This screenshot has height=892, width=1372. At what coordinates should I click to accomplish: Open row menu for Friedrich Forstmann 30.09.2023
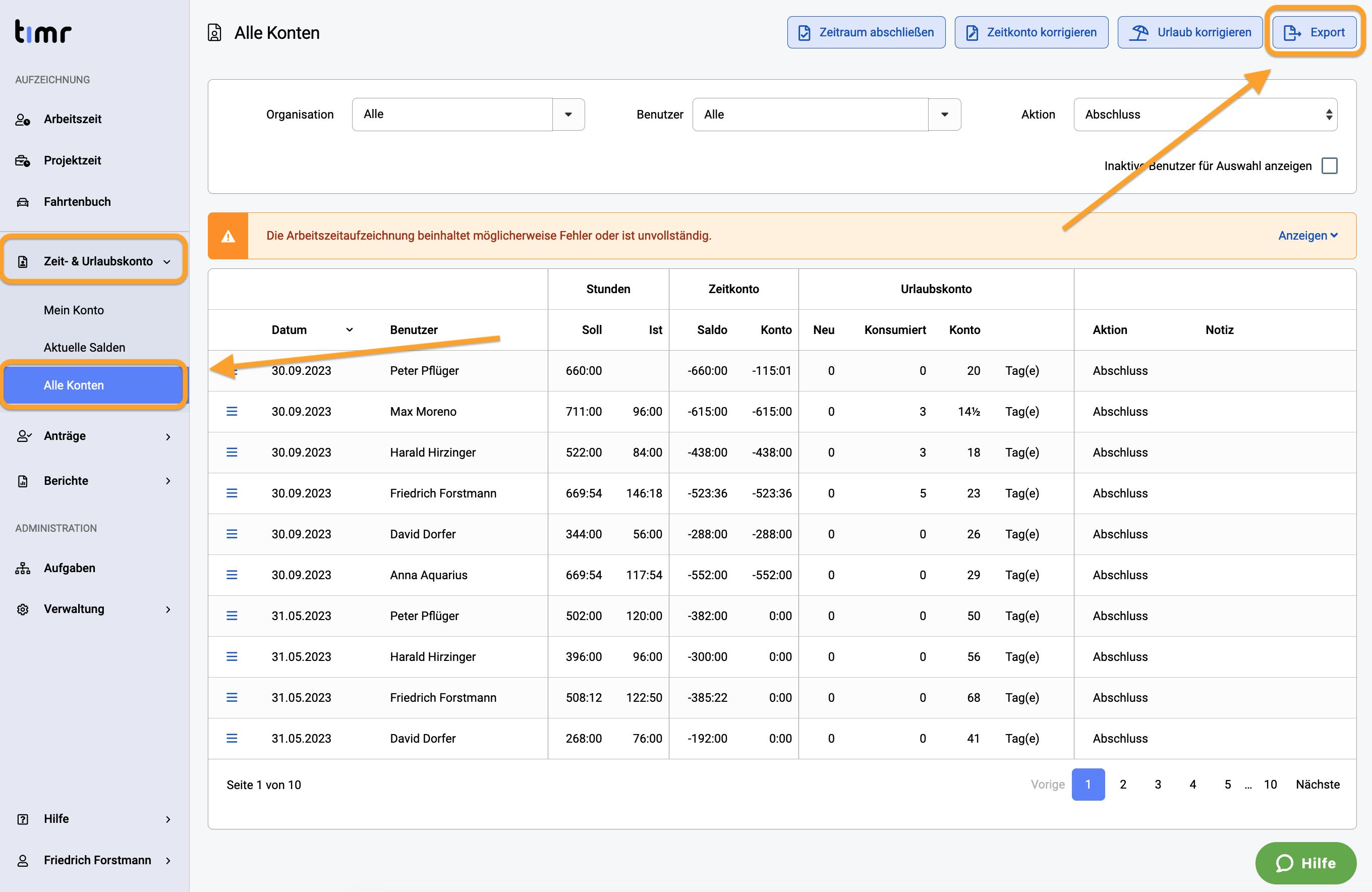coord(232,493)
